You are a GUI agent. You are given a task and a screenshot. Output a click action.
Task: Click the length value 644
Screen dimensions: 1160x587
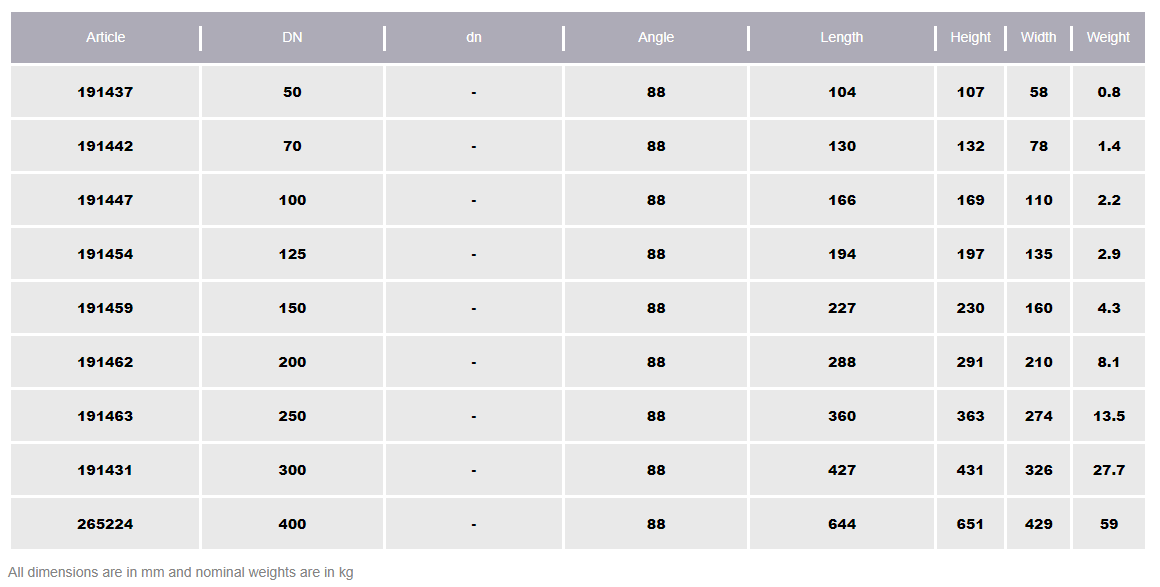pyautogui.click(x=842, y=524)
